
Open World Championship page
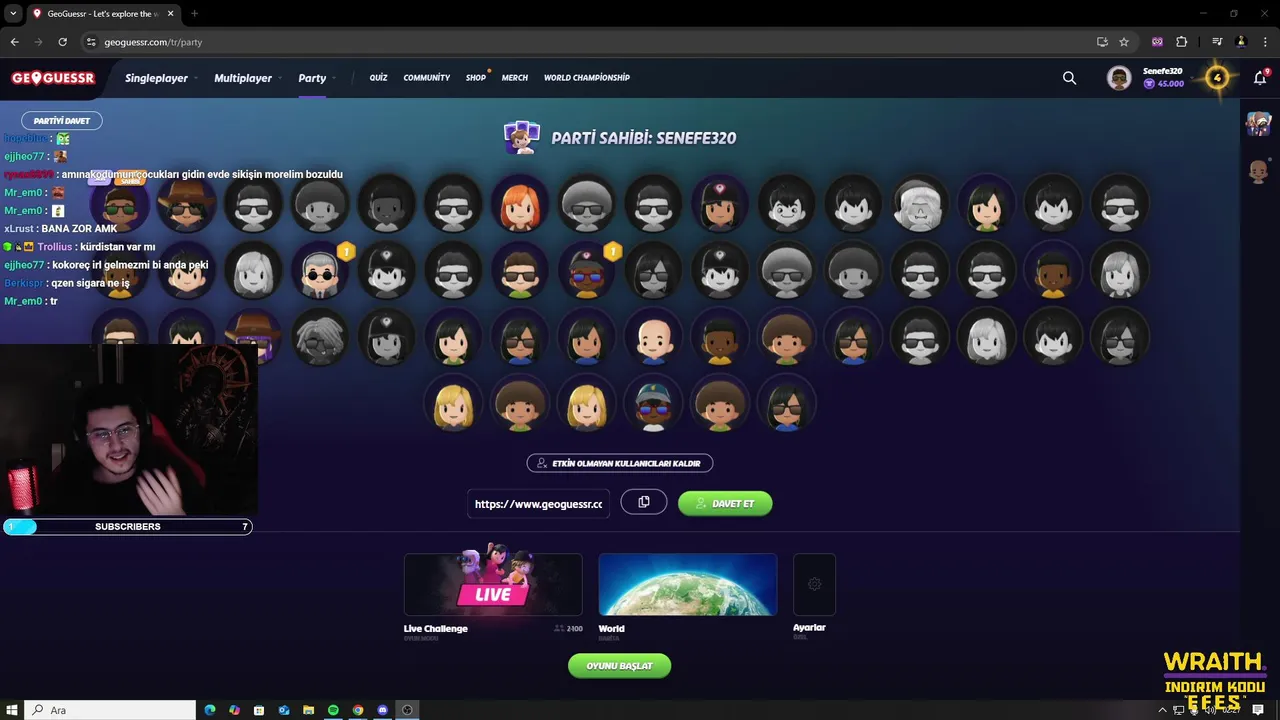[x=587, y=78]
